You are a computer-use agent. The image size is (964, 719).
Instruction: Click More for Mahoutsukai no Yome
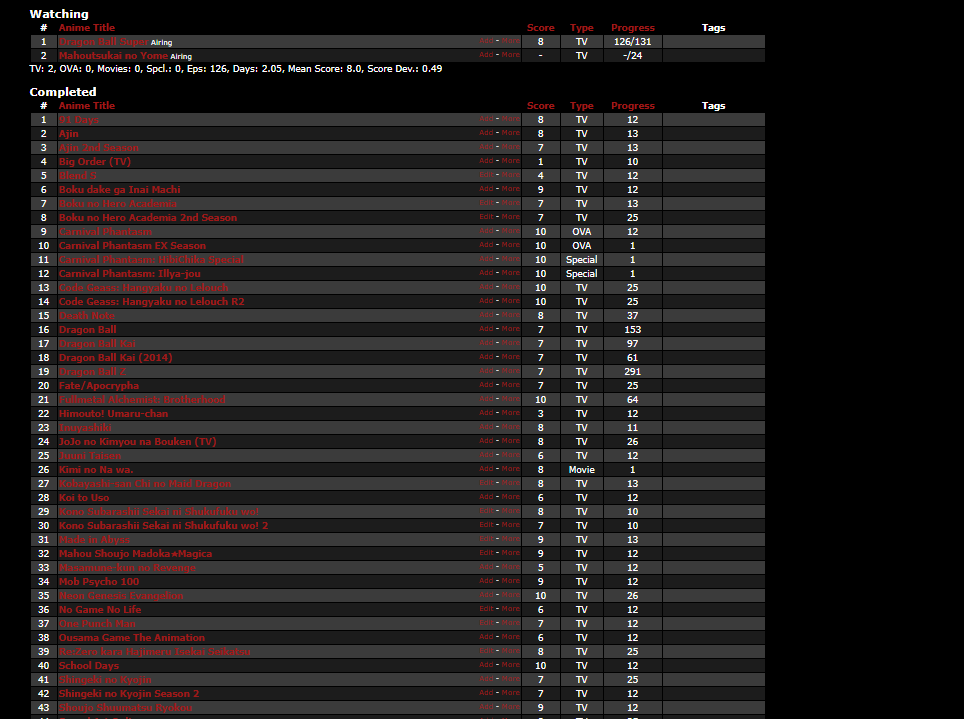(x=510, y=55)
